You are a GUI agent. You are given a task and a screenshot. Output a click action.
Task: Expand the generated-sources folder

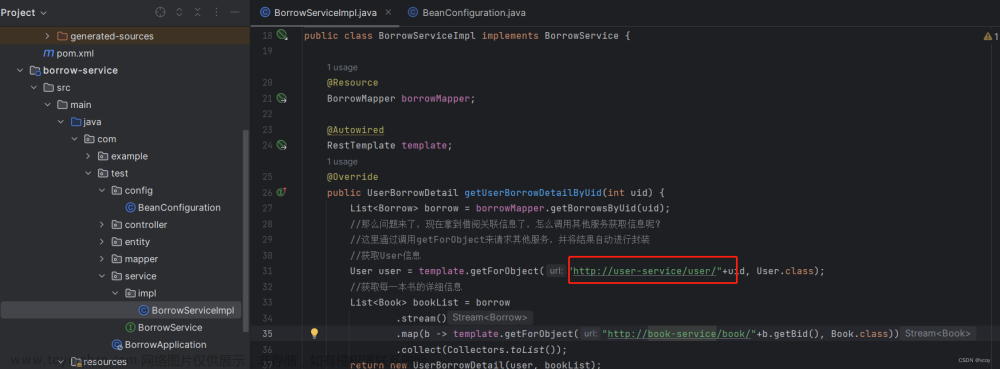(x=47, y=36)
